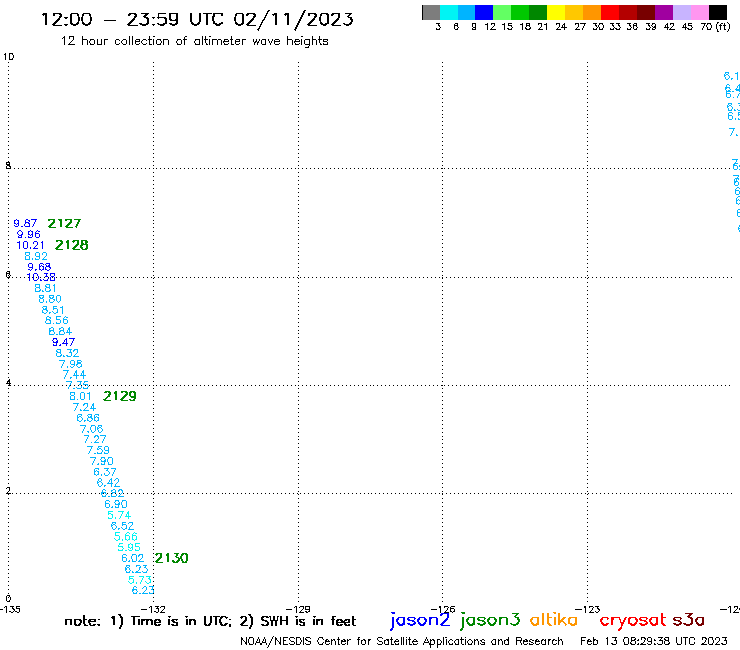Click the black swatch ending the legend

point(717,12)
